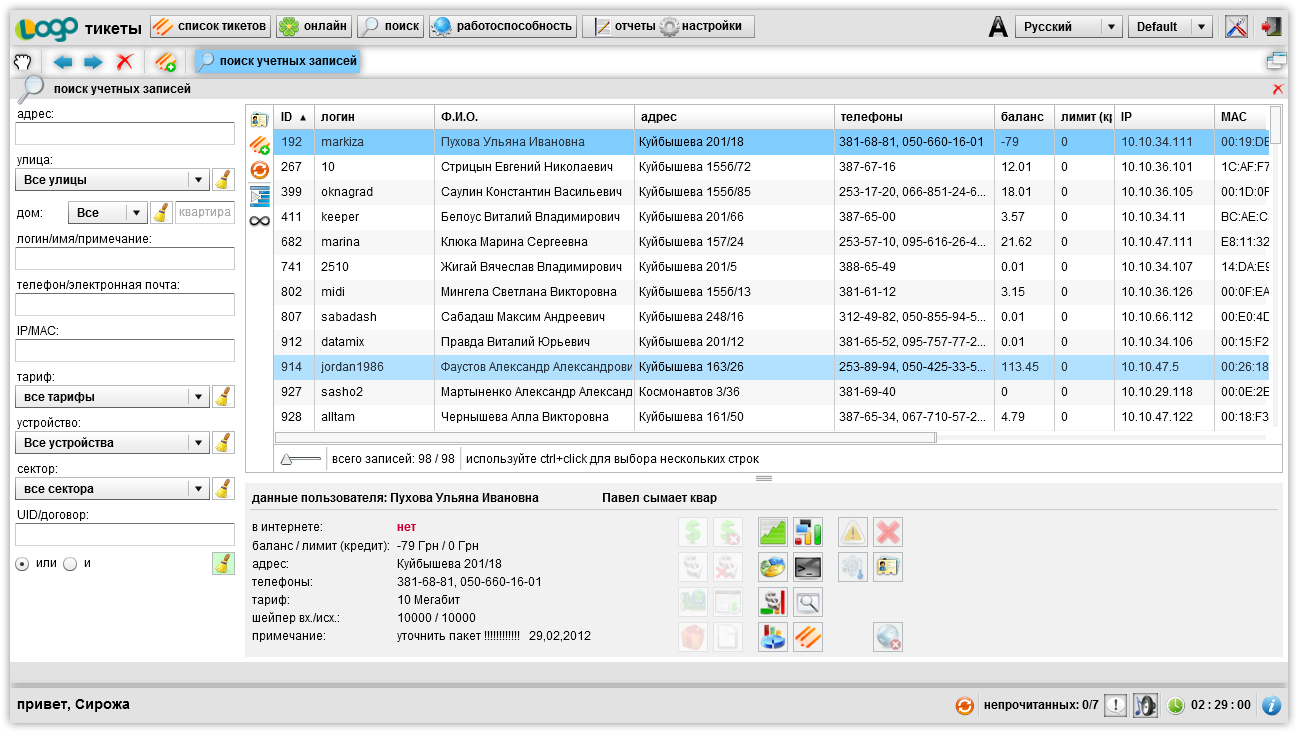
Task: Click the IP/MAC input field
Action: click(x=125, y=350)
